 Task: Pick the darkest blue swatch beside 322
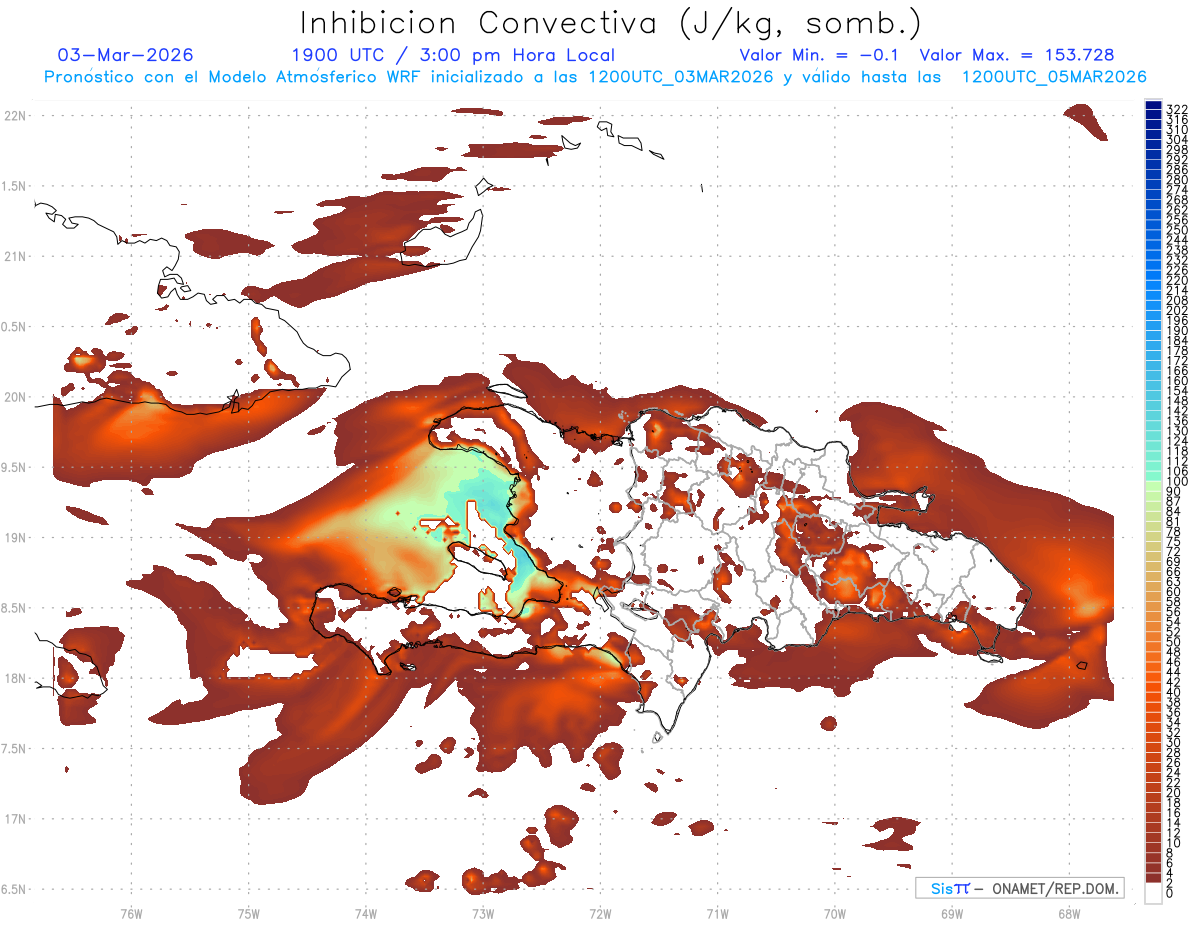point(1153,106)
